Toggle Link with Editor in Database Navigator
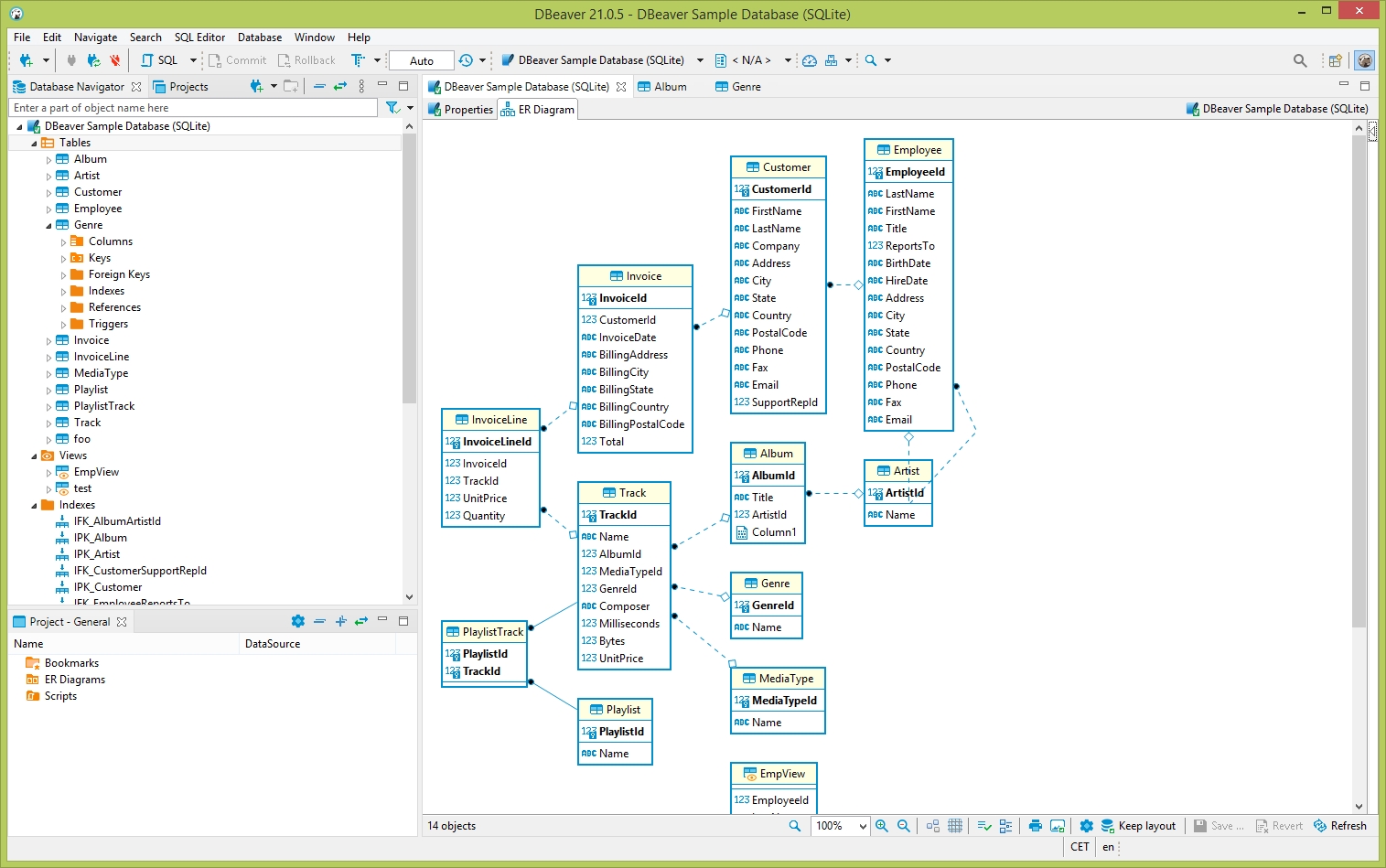This screenshot has width=1386, height=868. pos(340,87)
